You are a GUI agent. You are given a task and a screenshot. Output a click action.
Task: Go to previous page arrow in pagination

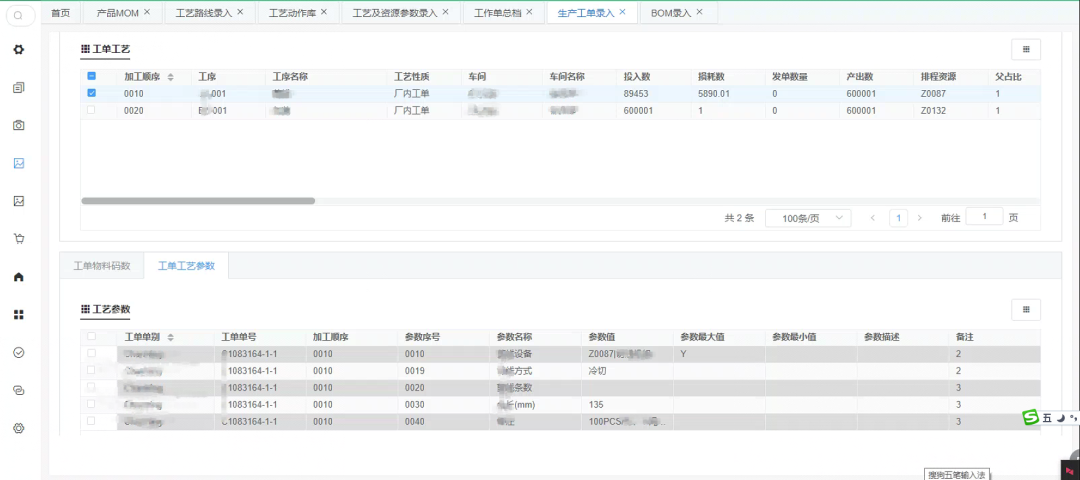(873, 218)
